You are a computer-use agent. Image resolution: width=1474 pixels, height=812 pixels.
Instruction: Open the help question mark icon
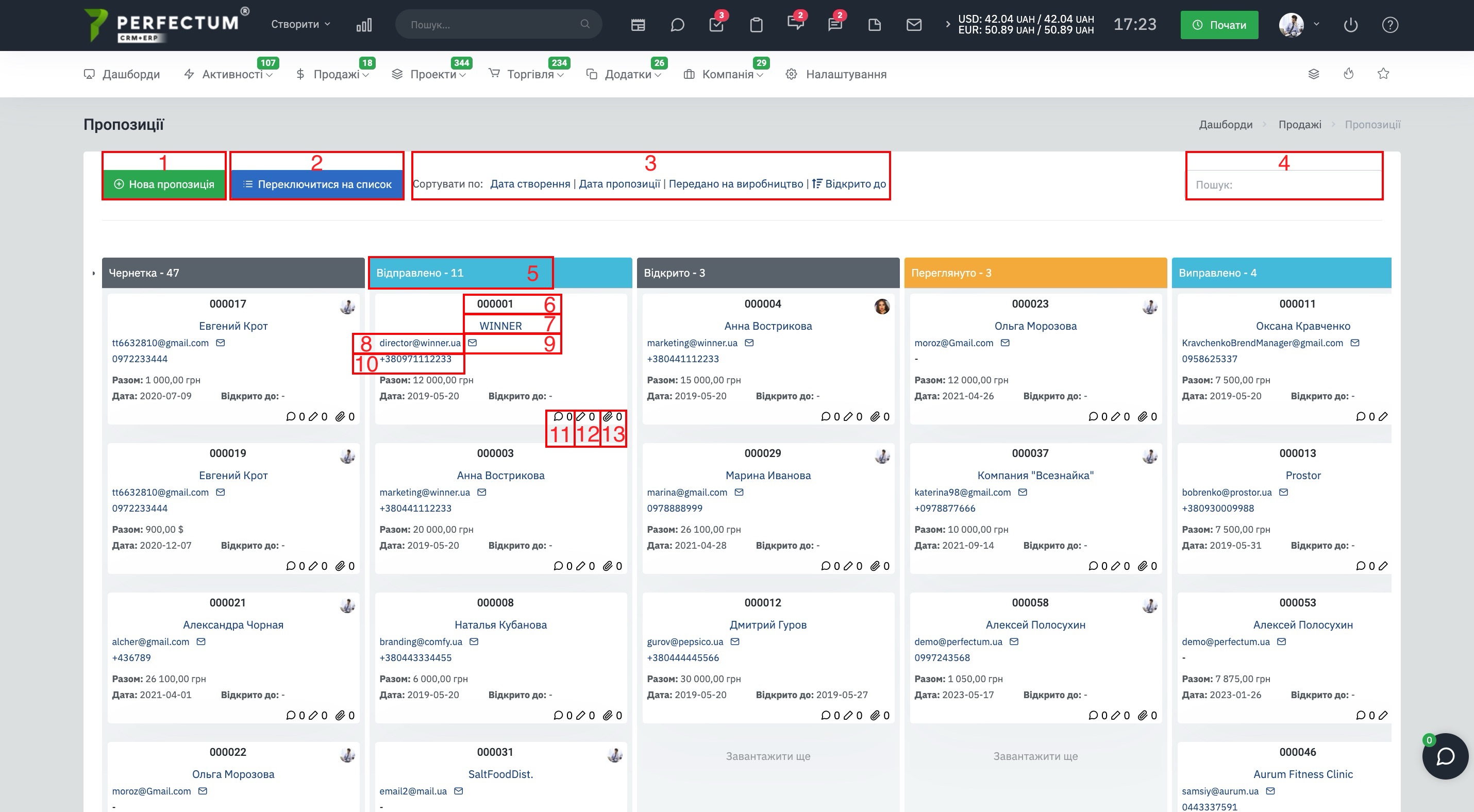pyautogui.click(x=1390, y=25)
